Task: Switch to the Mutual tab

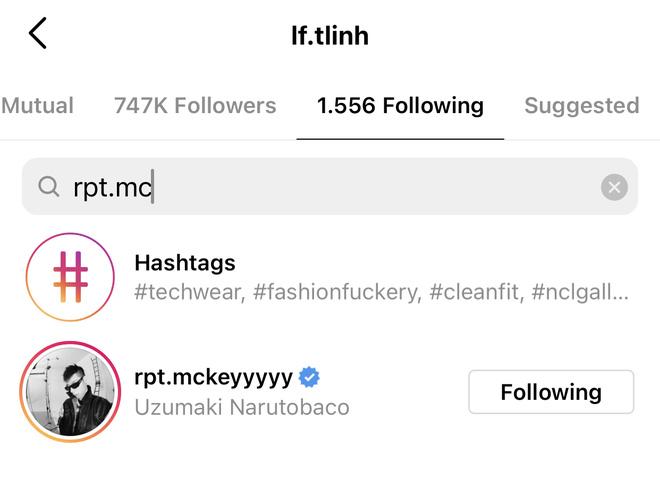Action: tap(37, 106)
